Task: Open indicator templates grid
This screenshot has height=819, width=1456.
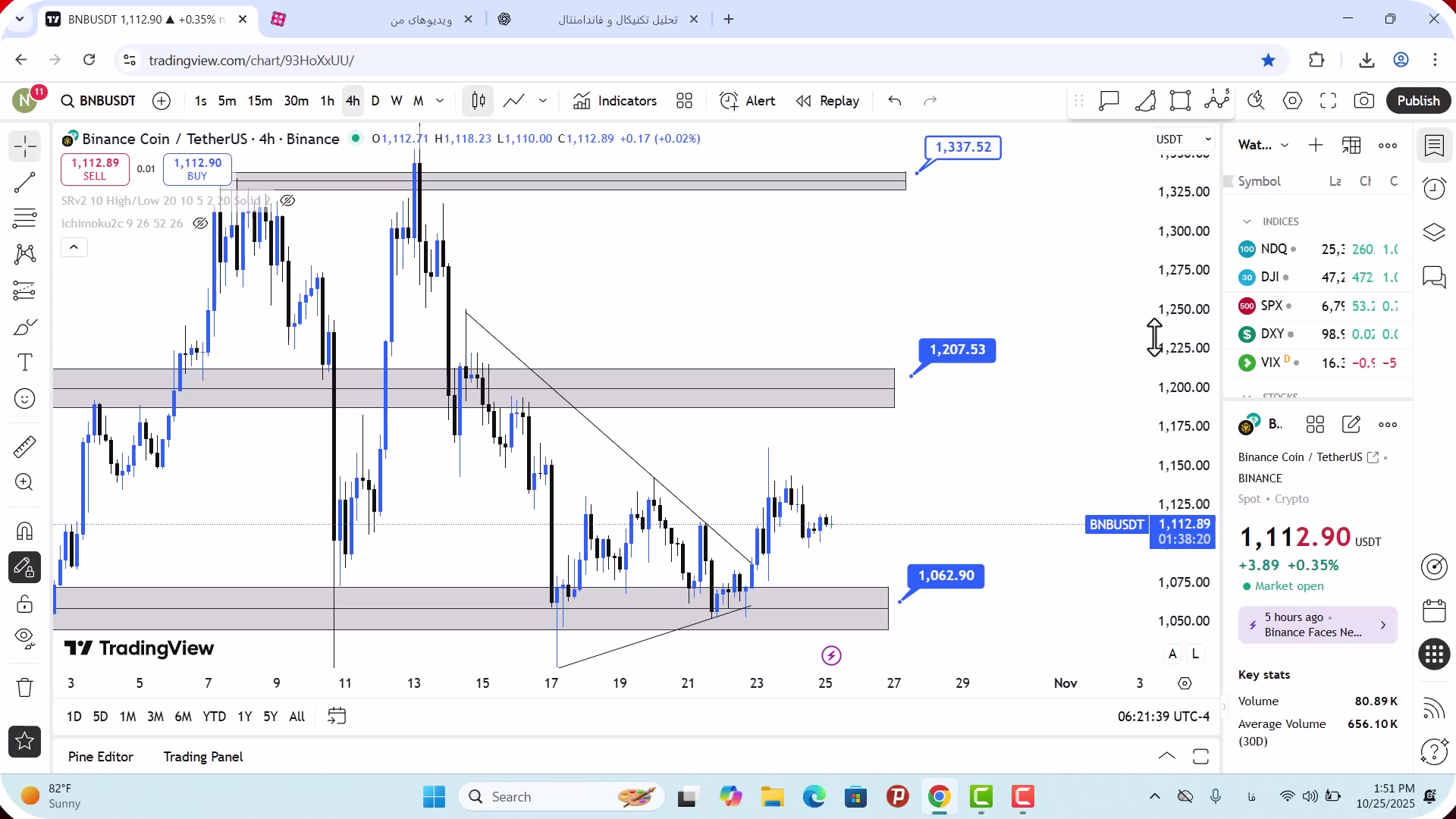Action: click(685, 101)
